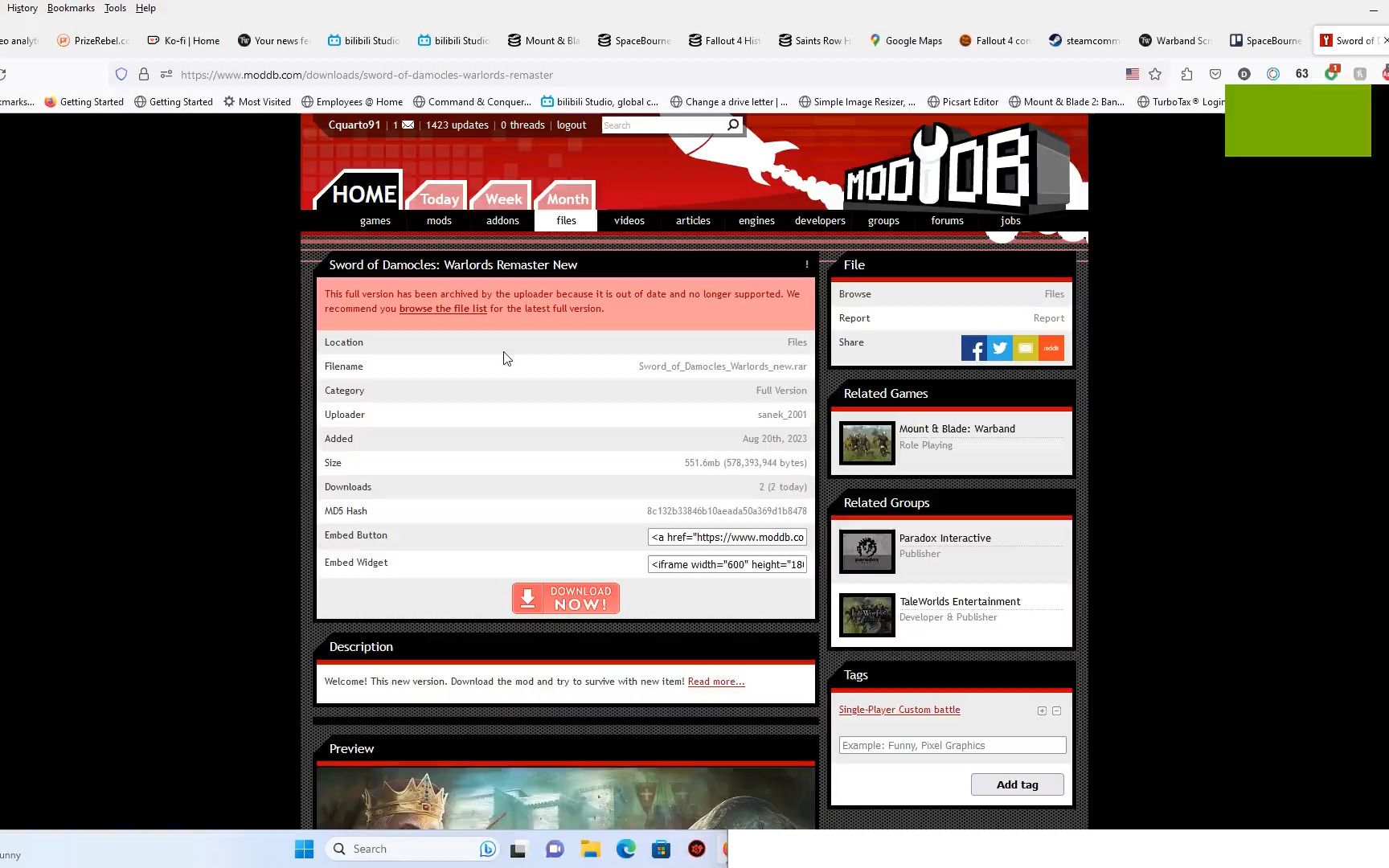Click the US flag icon in the address bar
Viewport: 1389px width, 868px height.
pyautogui.click(x=1133, y=74)
